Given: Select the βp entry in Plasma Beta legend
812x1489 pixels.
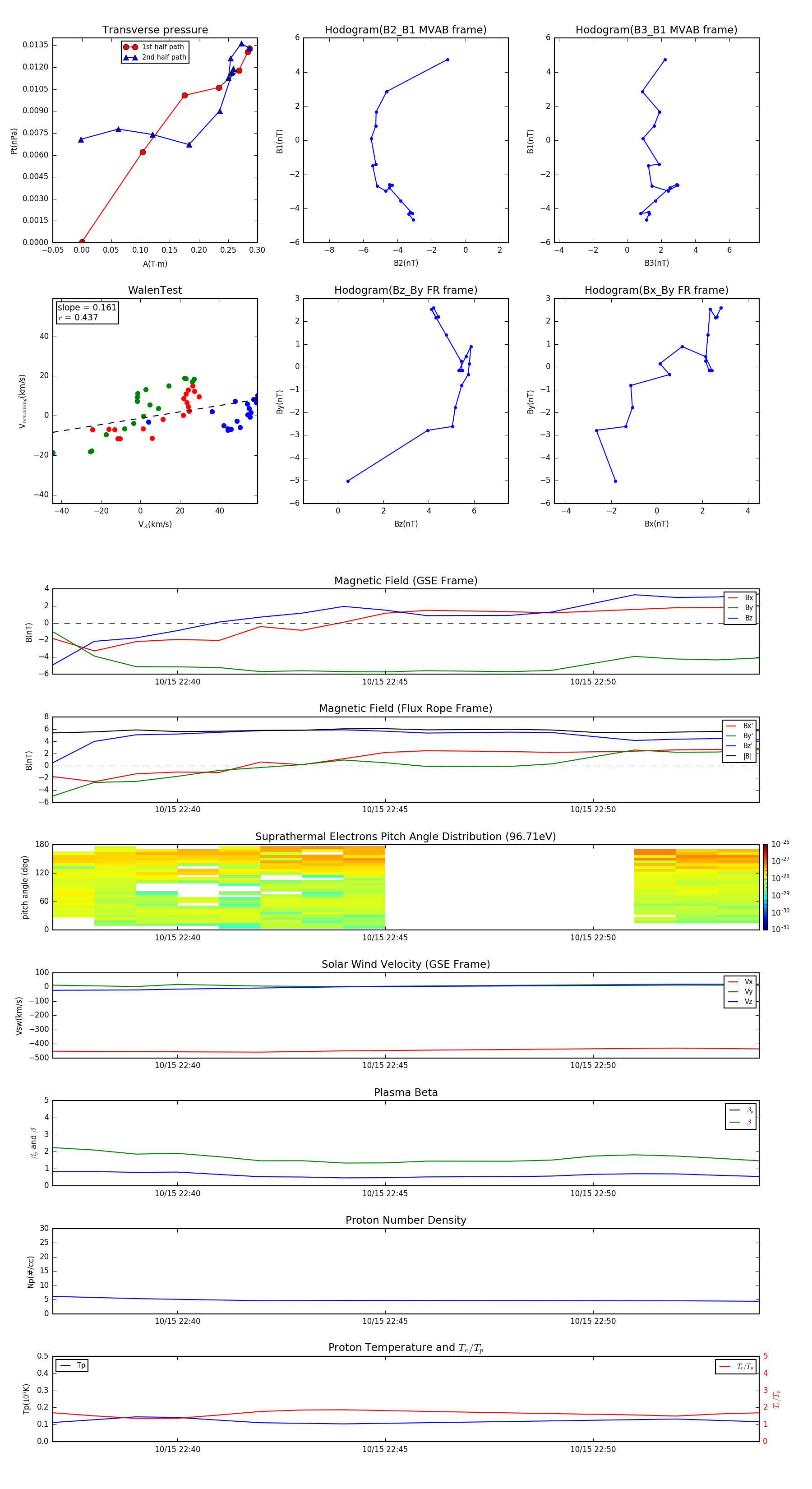Looking at the screenshot, I should coord(741,1110).
